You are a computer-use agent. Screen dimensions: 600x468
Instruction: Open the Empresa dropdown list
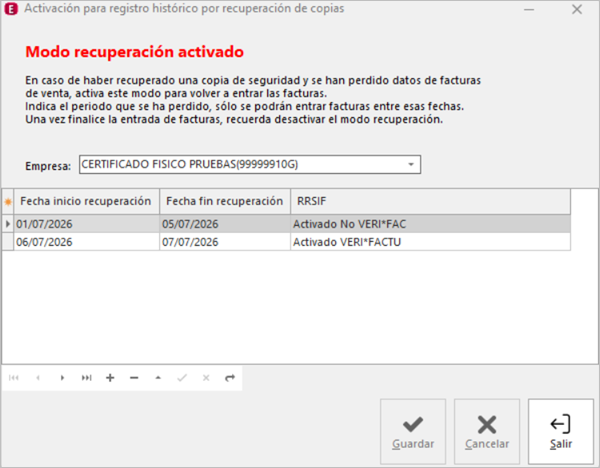click(411, 165)
